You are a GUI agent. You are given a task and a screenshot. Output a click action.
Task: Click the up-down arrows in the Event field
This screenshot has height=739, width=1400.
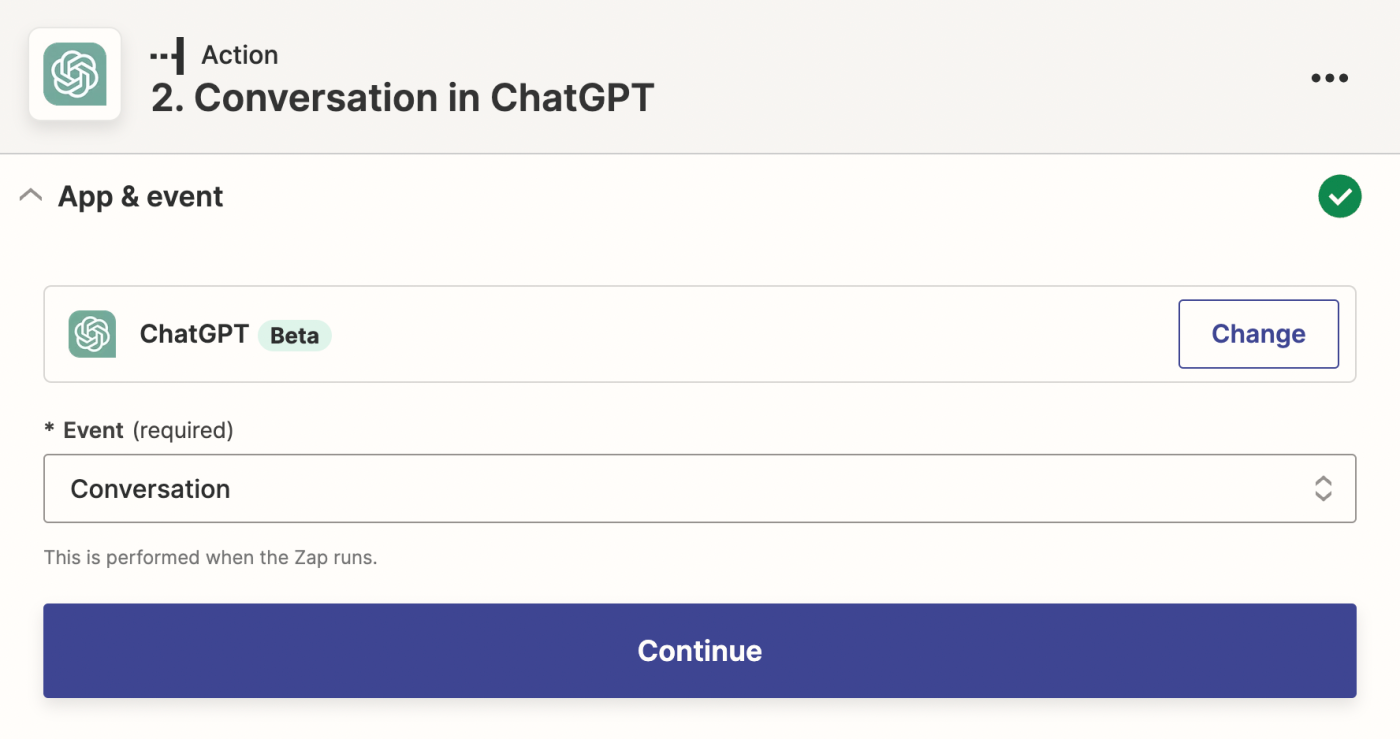[x=1322, y=488]
